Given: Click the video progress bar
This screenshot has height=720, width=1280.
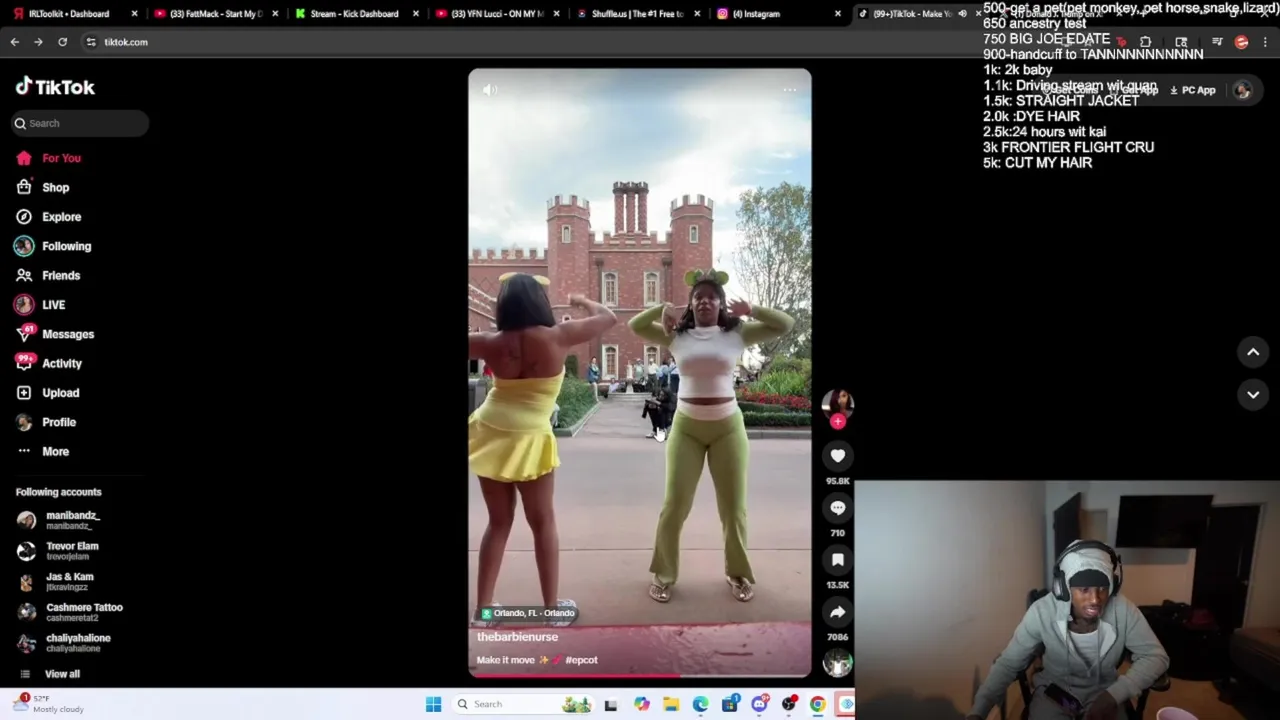Looking at the screenshot, I should (x=640, y=675).
